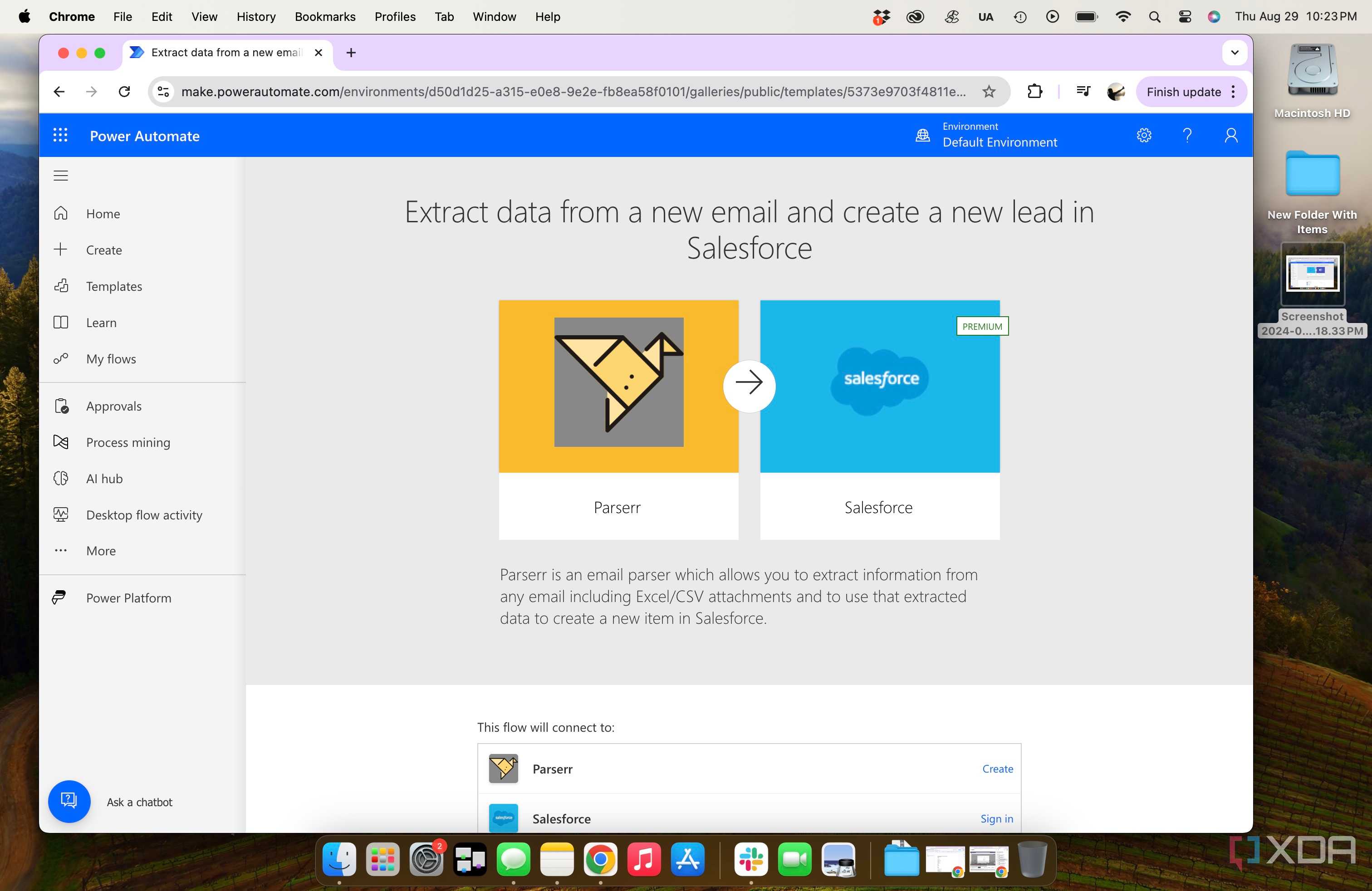Open the Chrome three-dot menu
Image resolution: width=1372 pixels, height=891 pixels.
1233,92
